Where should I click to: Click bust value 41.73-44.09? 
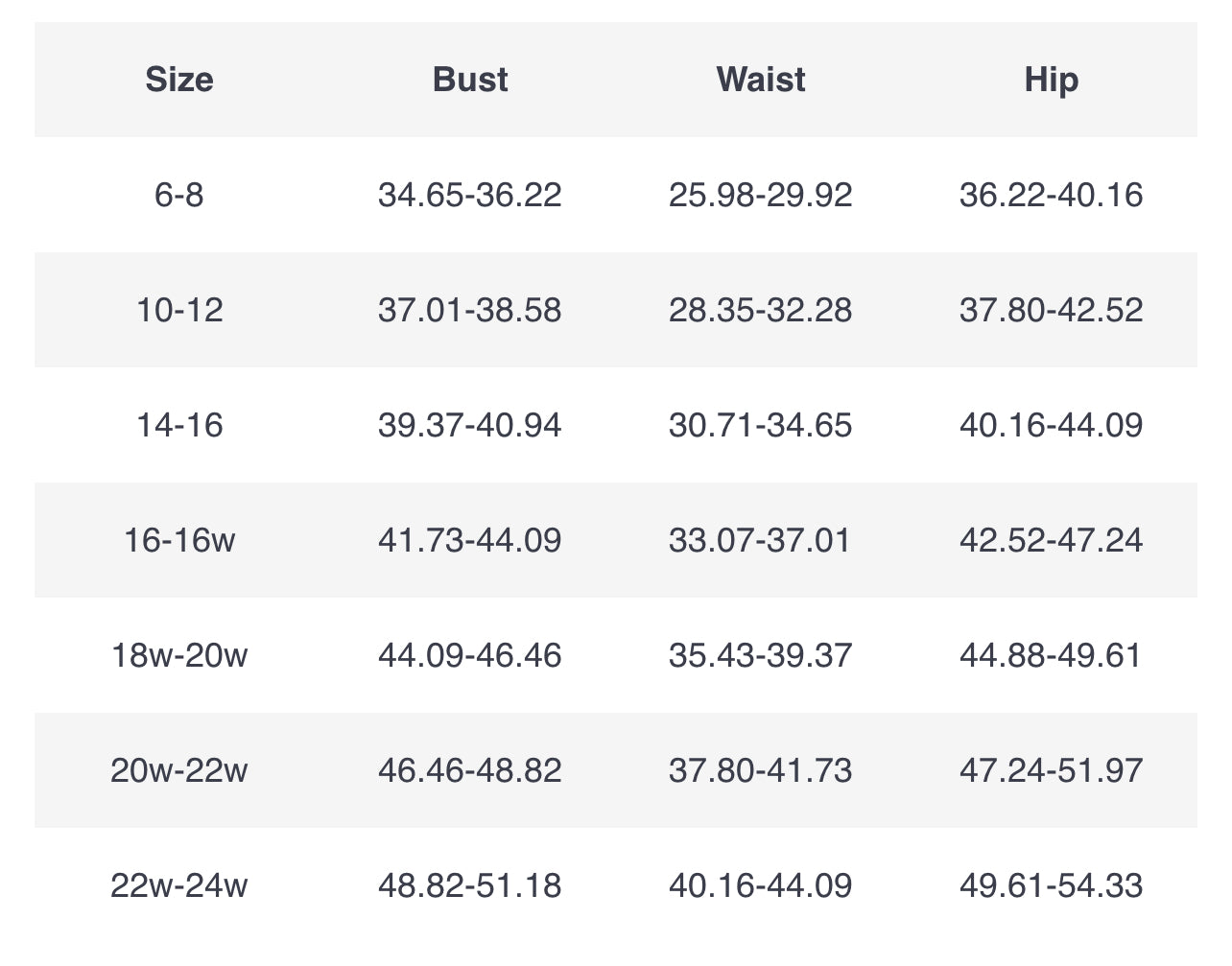pyautogui.click(x=470, y=540)
